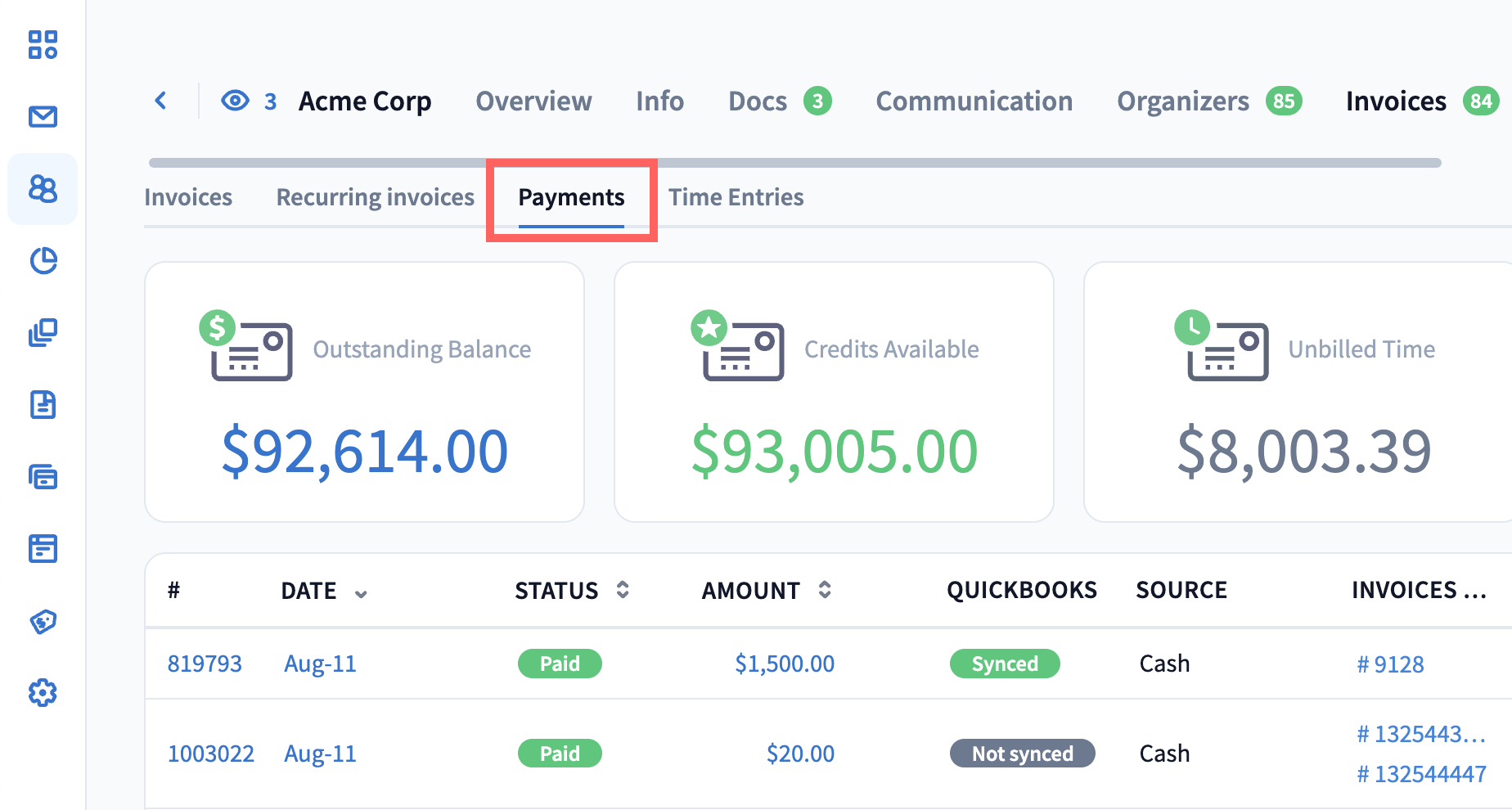
Task: Sort payments by AMOUNT column arrows
Action: coord(825,590)
